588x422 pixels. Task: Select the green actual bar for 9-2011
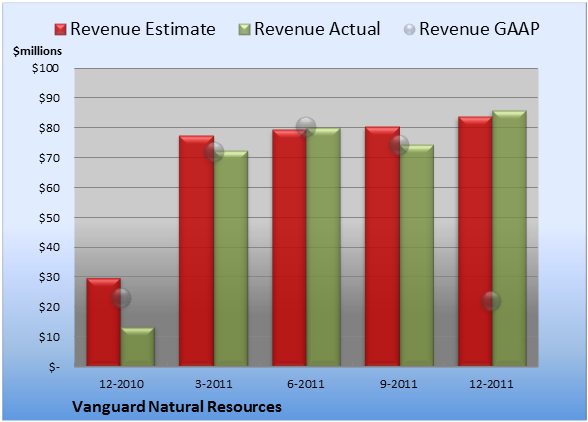416,255
